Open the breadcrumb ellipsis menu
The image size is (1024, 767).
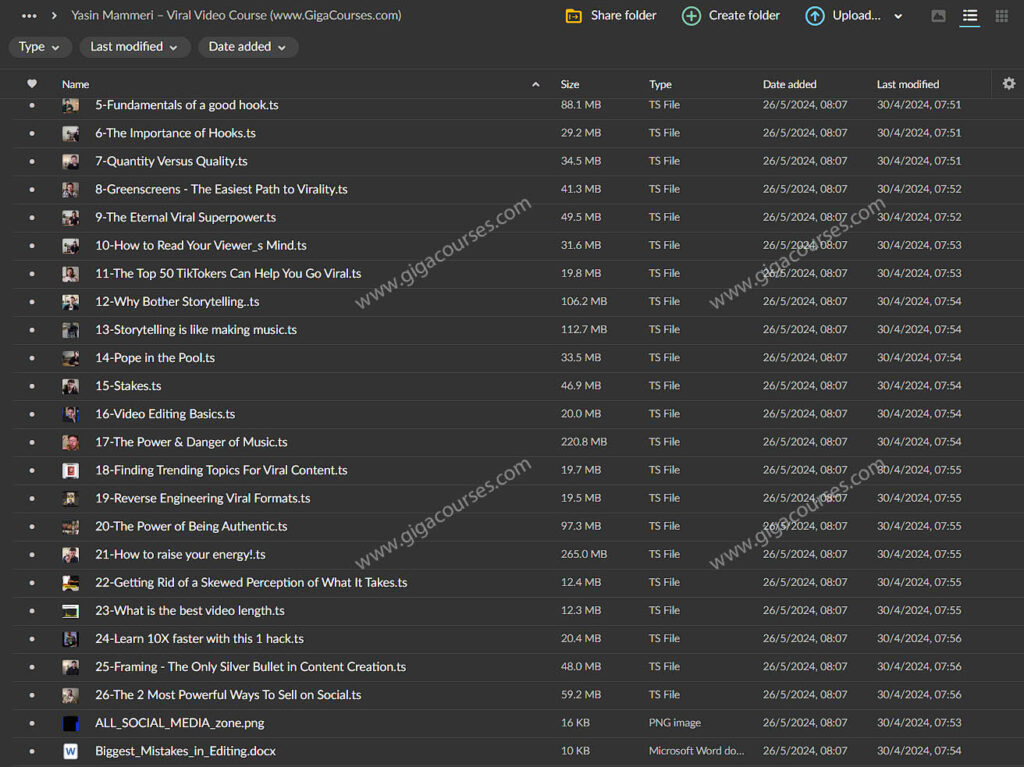tap(29, 16)
